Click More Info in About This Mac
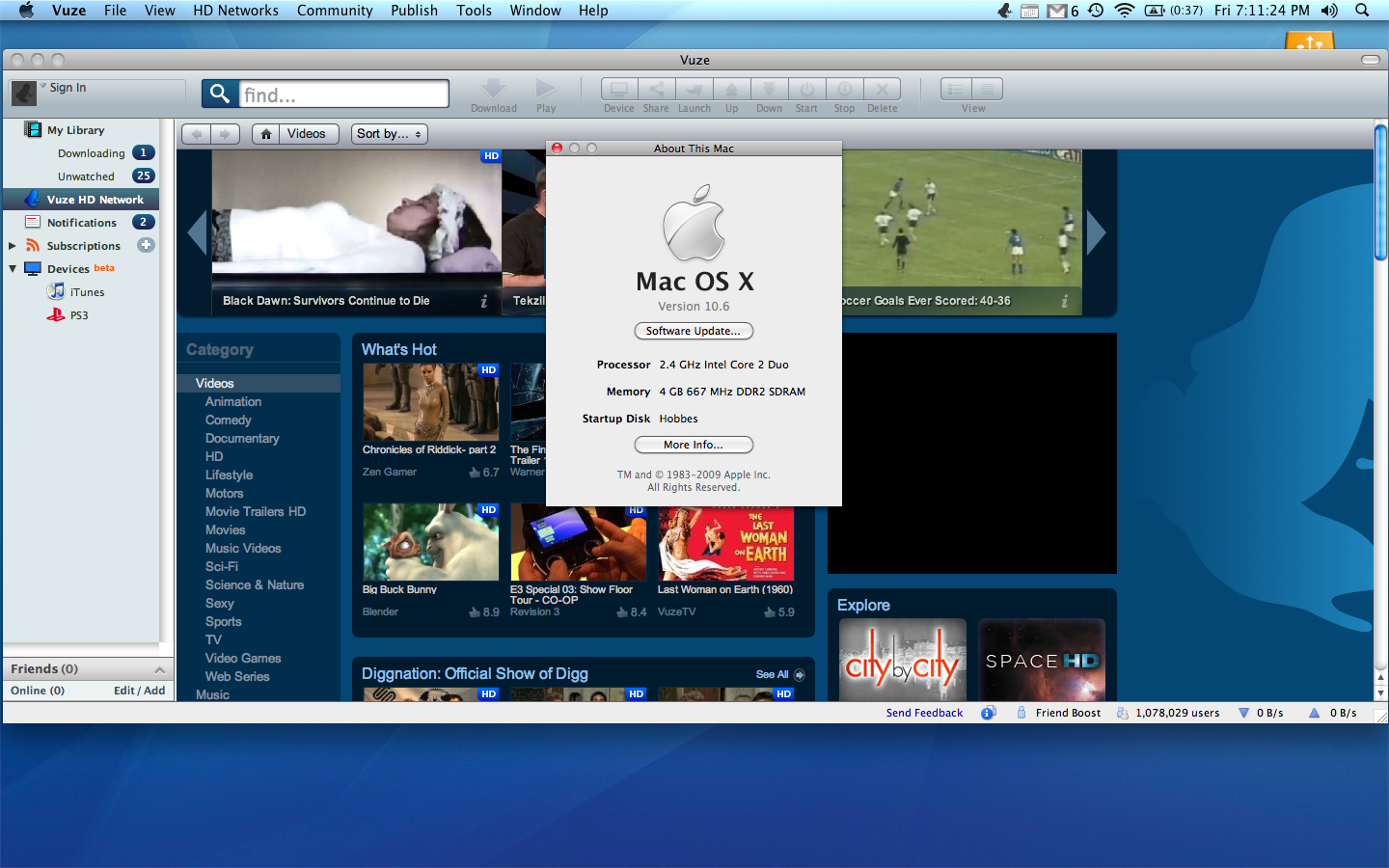This screenshot has width=1389, height=868. coord(694,445)
